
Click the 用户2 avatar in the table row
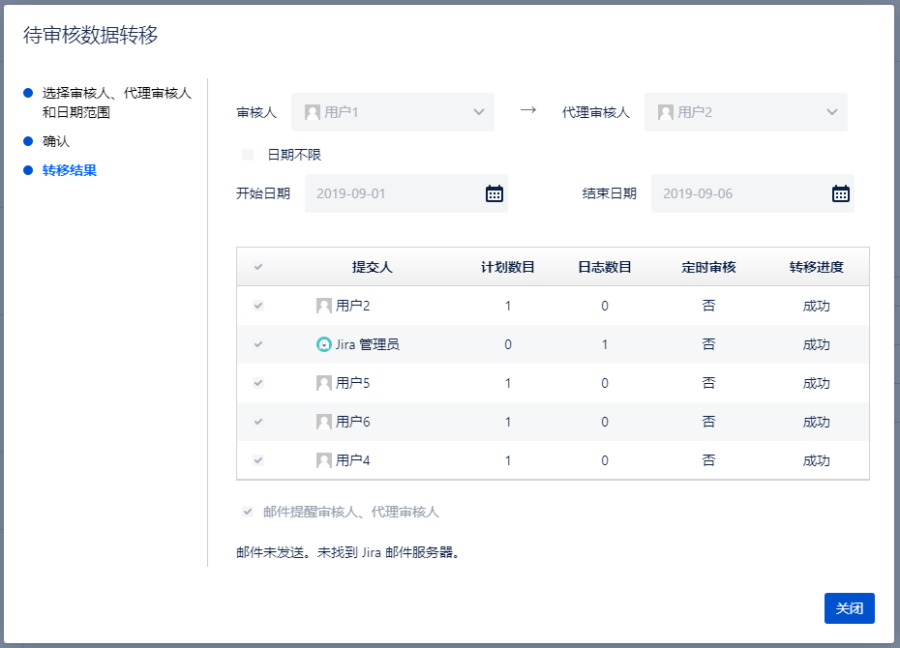[324, 306]
